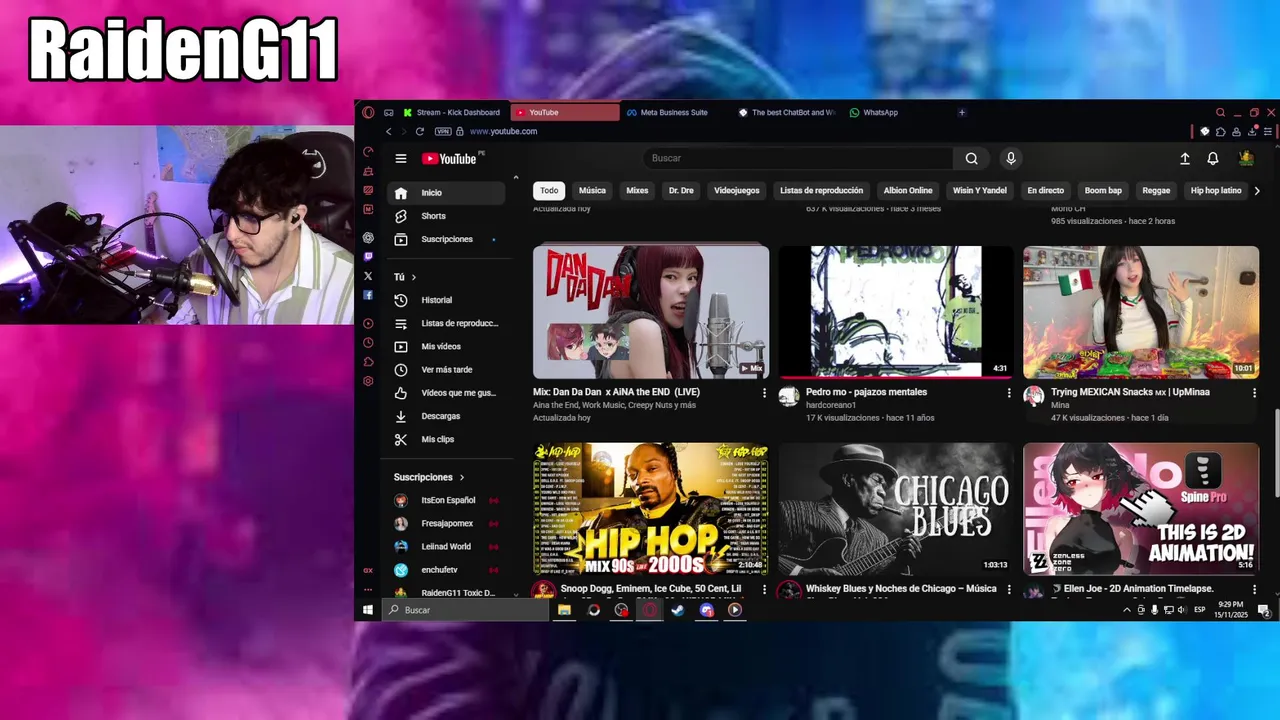Select the Albion Online filter chip
The width and height of the screenshot is (1280, 720).
click(x=908, y=190)
